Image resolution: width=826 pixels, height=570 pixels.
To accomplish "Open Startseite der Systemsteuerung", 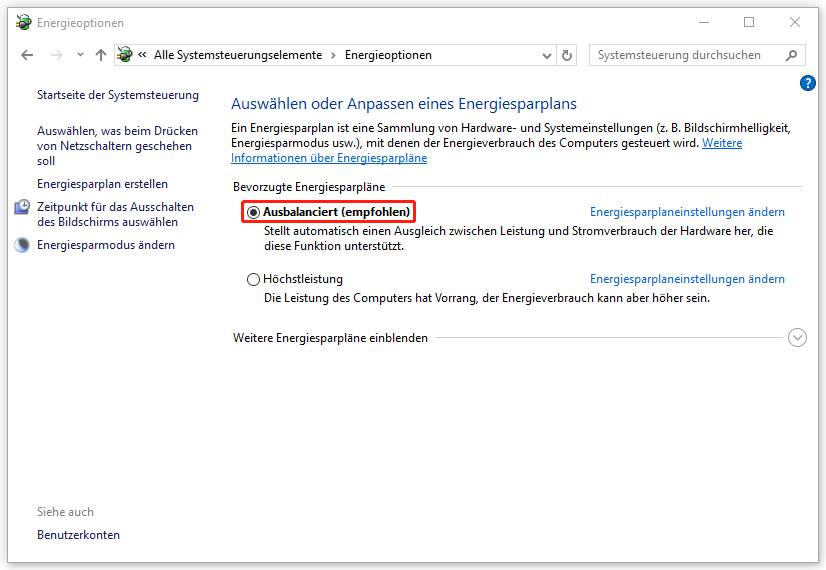I will [x=118, y=95].
